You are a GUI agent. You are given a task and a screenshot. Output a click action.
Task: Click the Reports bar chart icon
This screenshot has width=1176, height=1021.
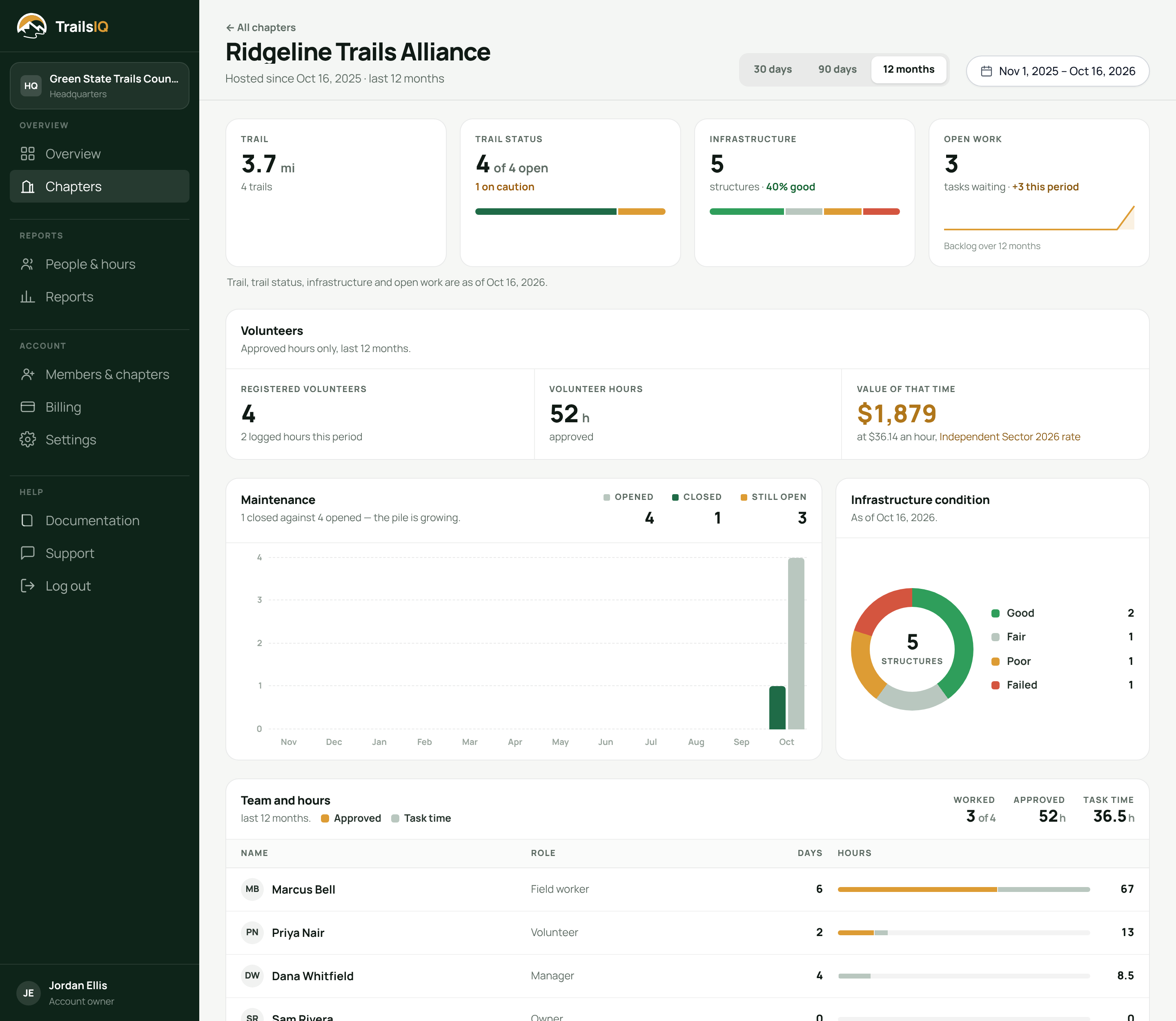click(x=27, y=297)
